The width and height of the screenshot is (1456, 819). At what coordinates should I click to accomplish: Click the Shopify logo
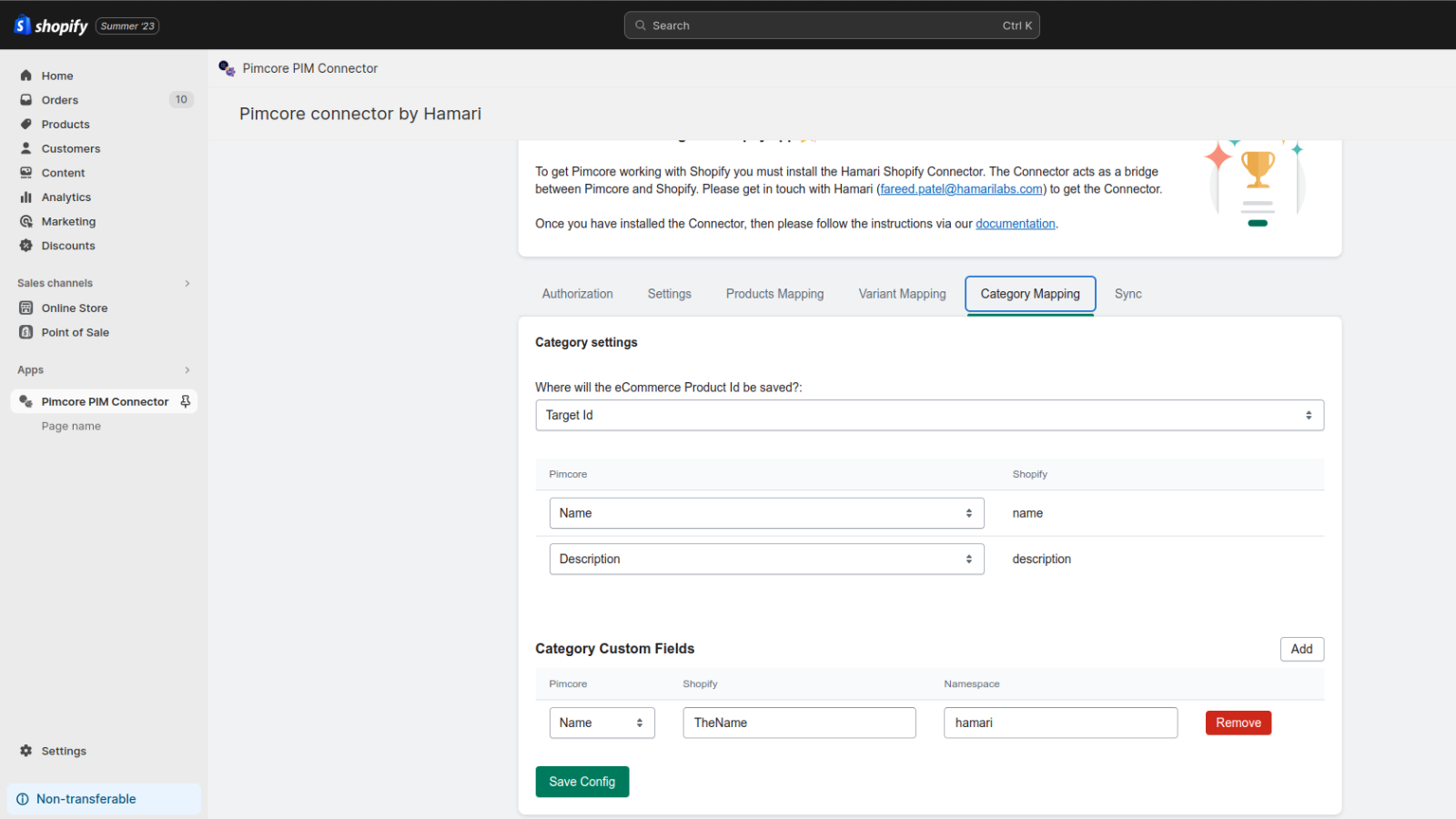51,25
